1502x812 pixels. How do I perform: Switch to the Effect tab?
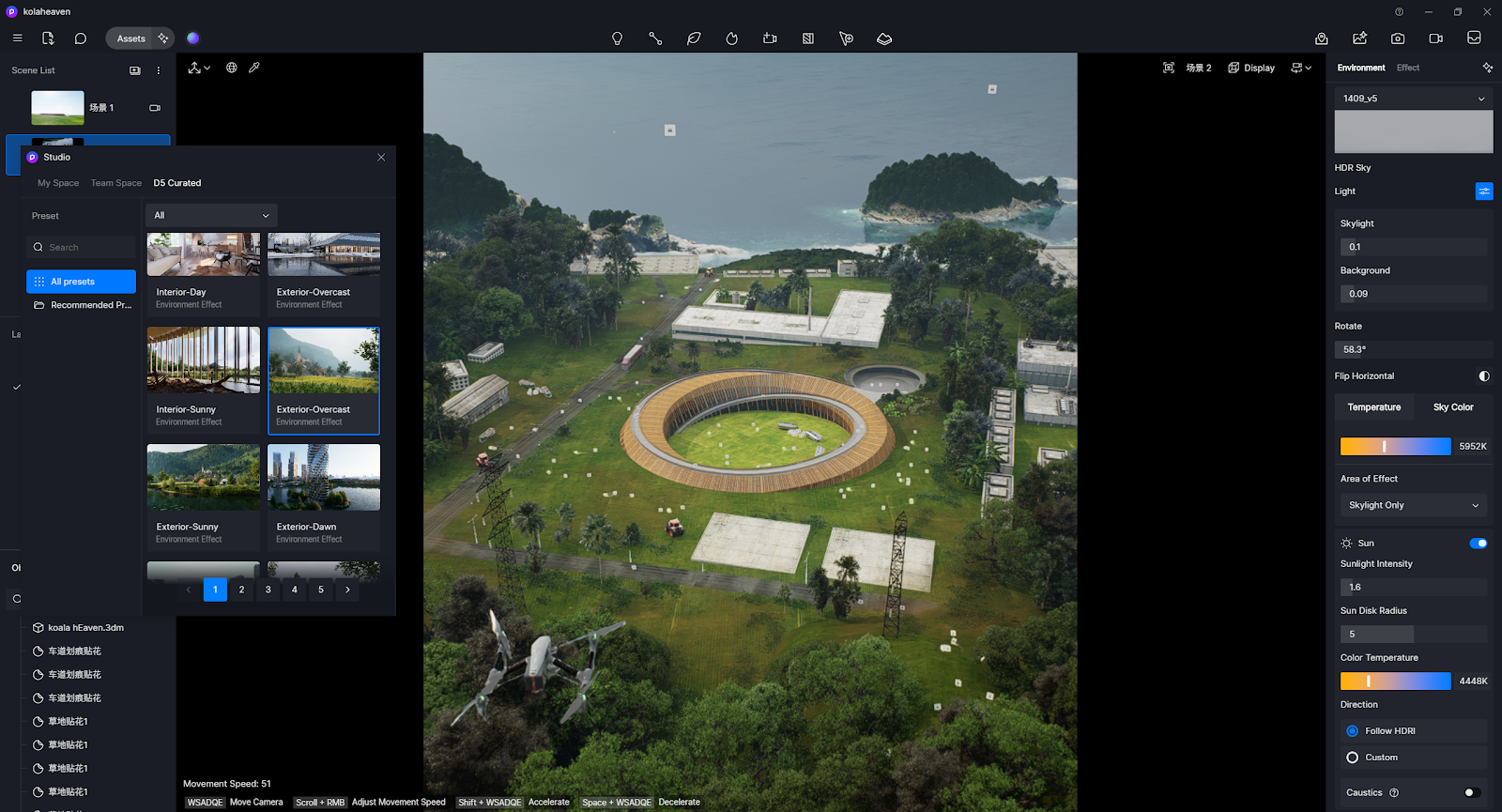1407,68
